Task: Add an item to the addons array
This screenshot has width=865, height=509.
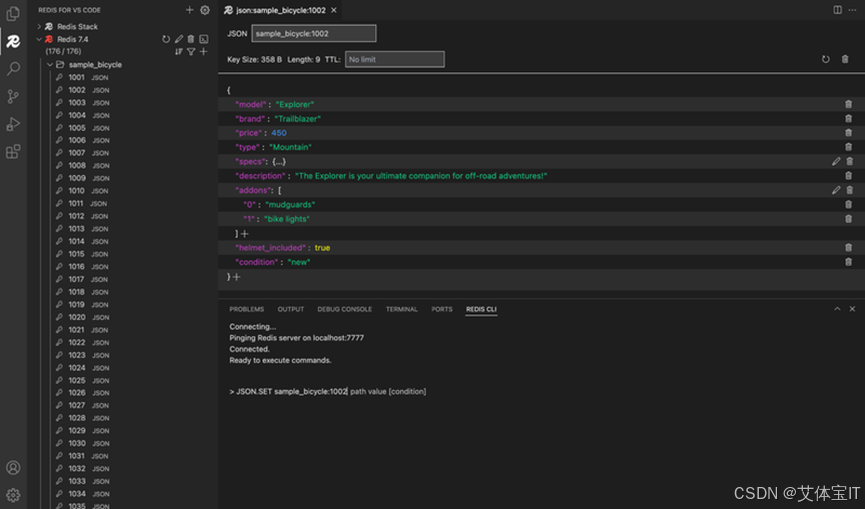Action: [x=244, y=234]
